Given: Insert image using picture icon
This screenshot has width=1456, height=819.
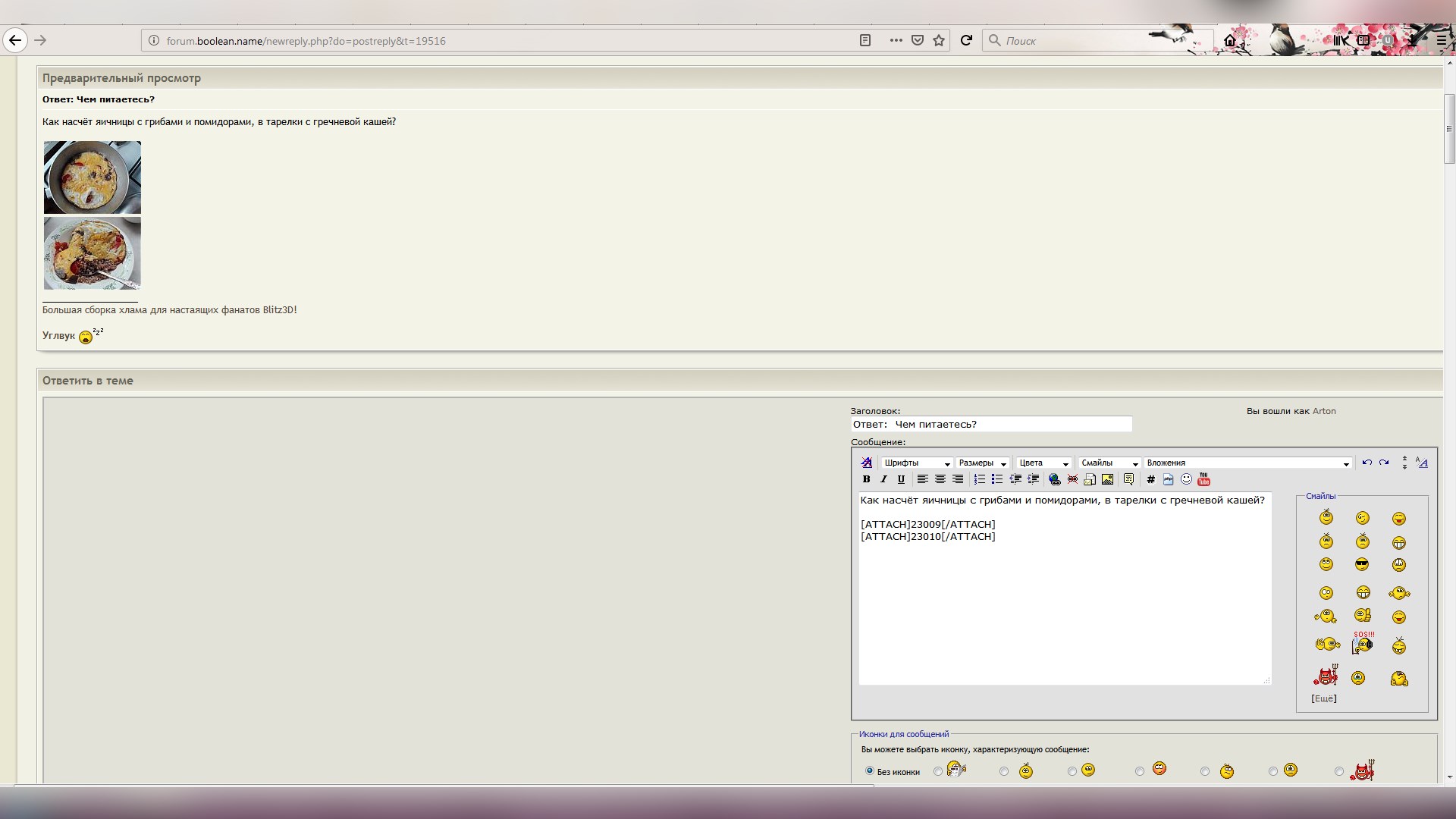Looking at the screenshot, I should pos(1108,479).
